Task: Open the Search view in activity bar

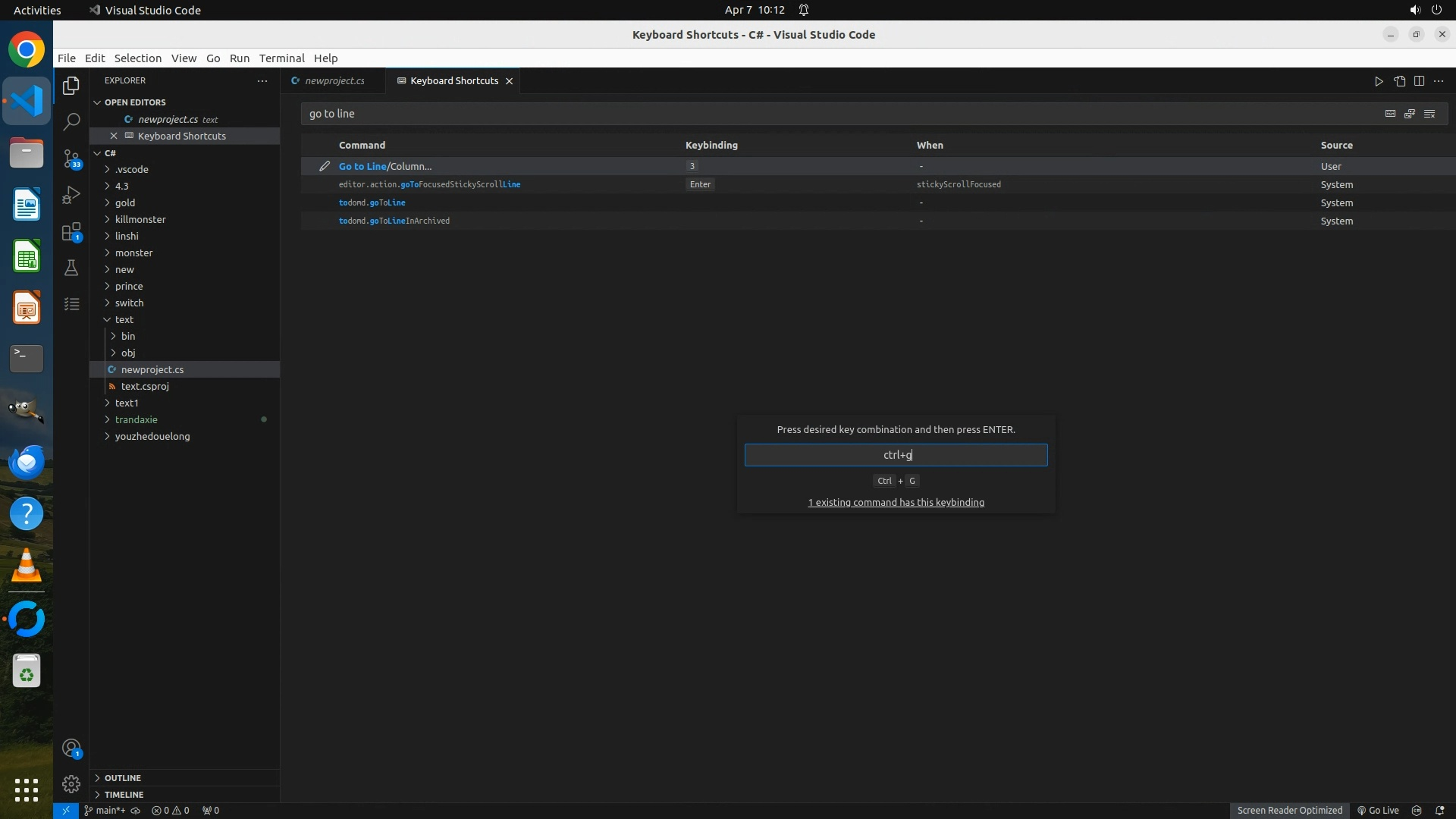Action: [x=71, y=121]
